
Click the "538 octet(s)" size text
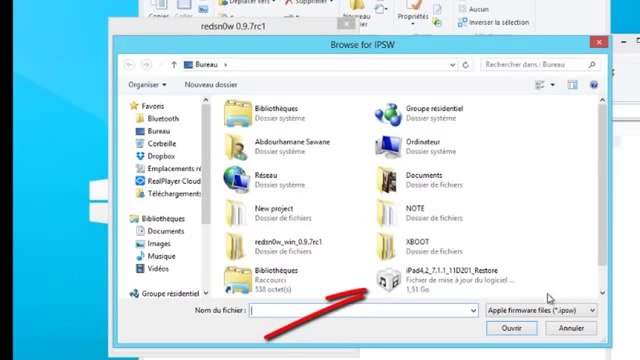[273, 289]
